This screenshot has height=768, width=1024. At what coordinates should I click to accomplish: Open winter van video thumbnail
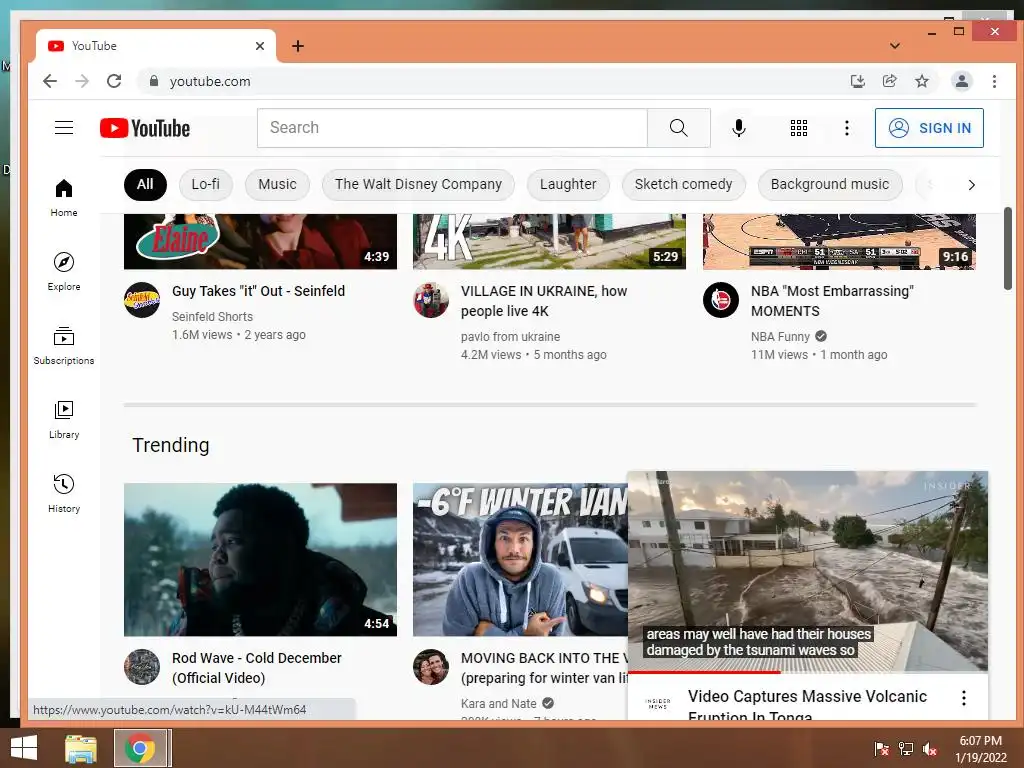[x=520, y=560]
